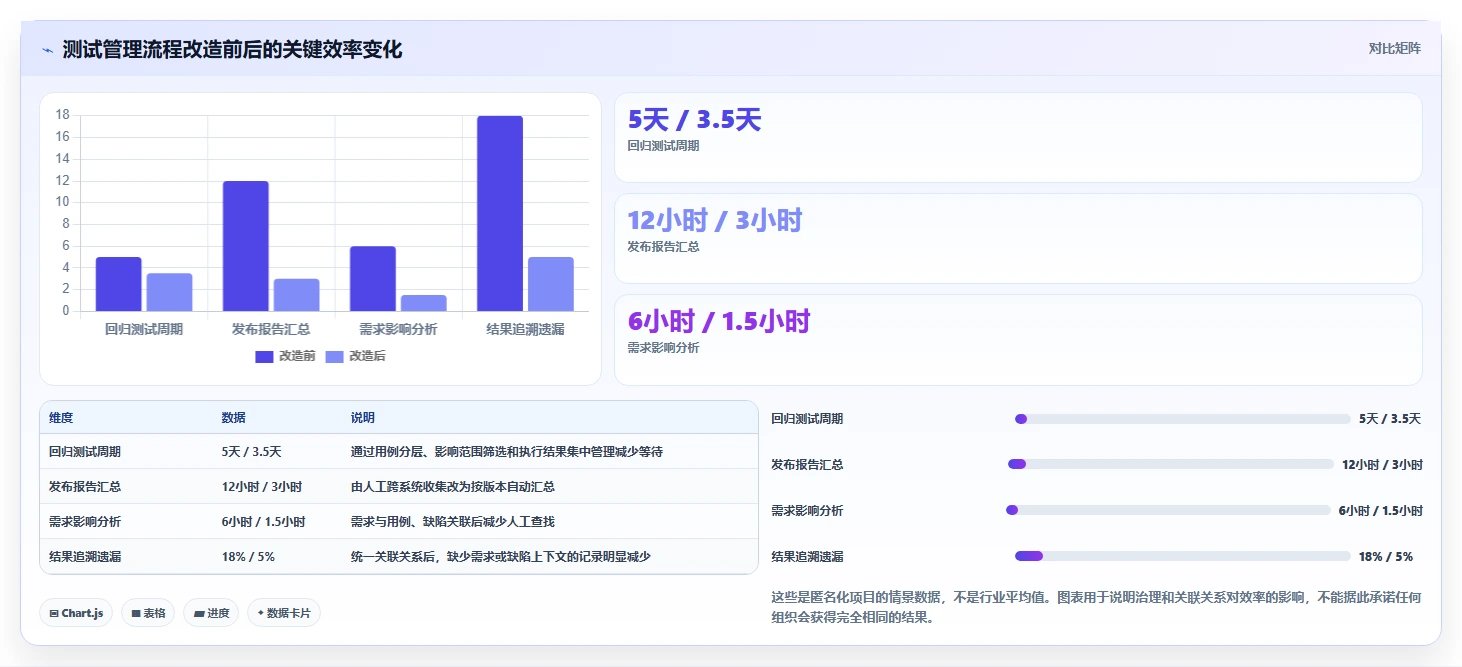Click the 说明 column header
Viewport: 1462px width, 667px height.
click(x=363, y=418)
